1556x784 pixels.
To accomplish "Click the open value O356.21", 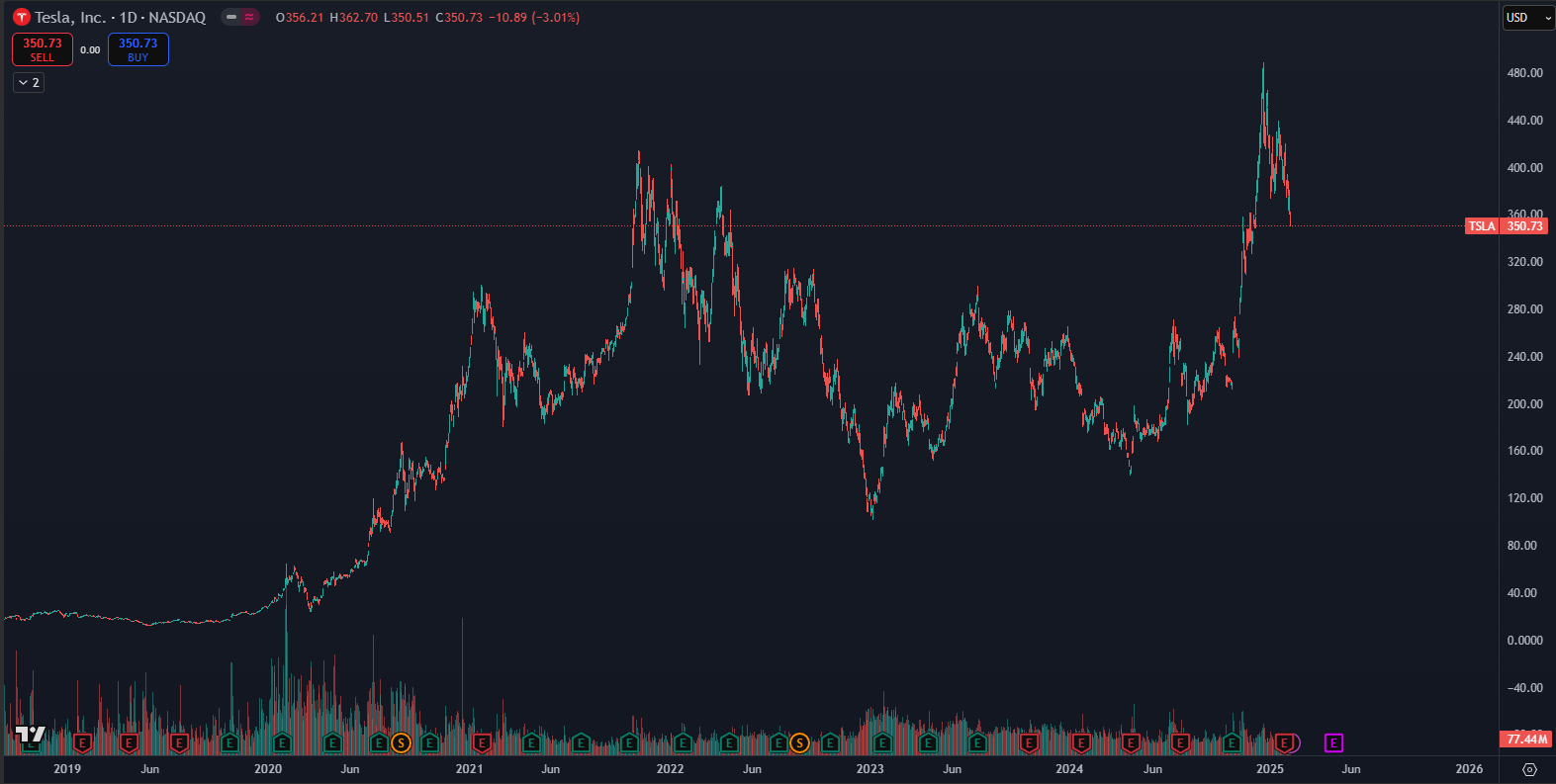I will point(300,18).
